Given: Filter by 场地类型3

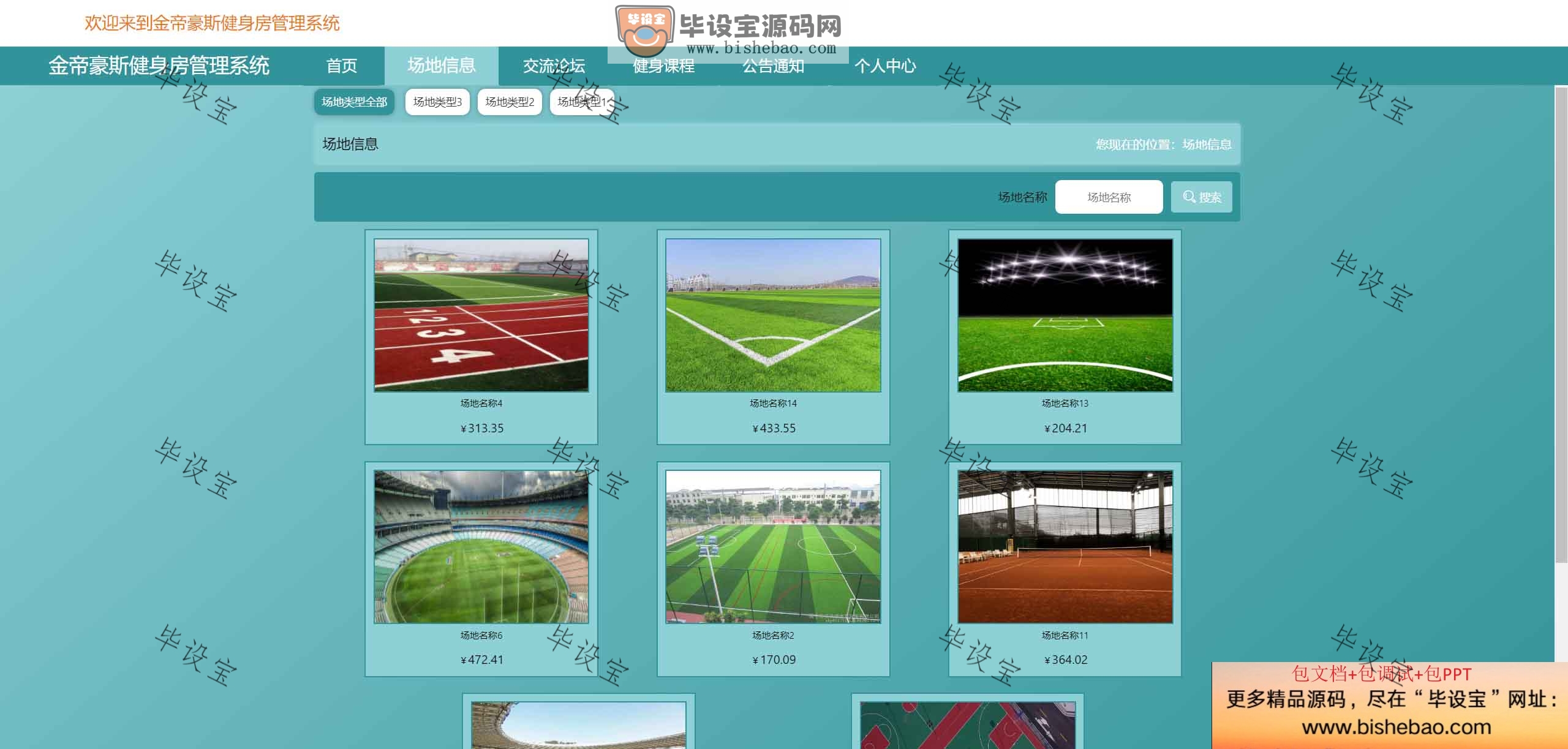Looking at the screenshot, I should tap(437, 102).
